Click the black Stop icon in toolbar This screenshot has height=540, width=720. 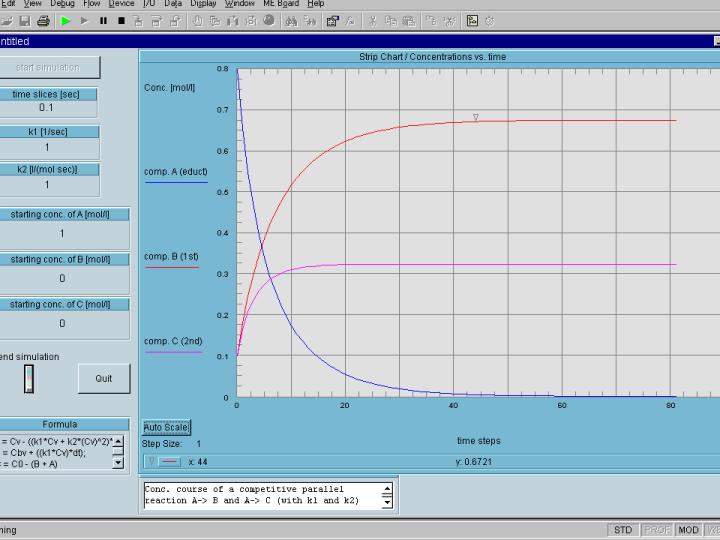[121, 20]
